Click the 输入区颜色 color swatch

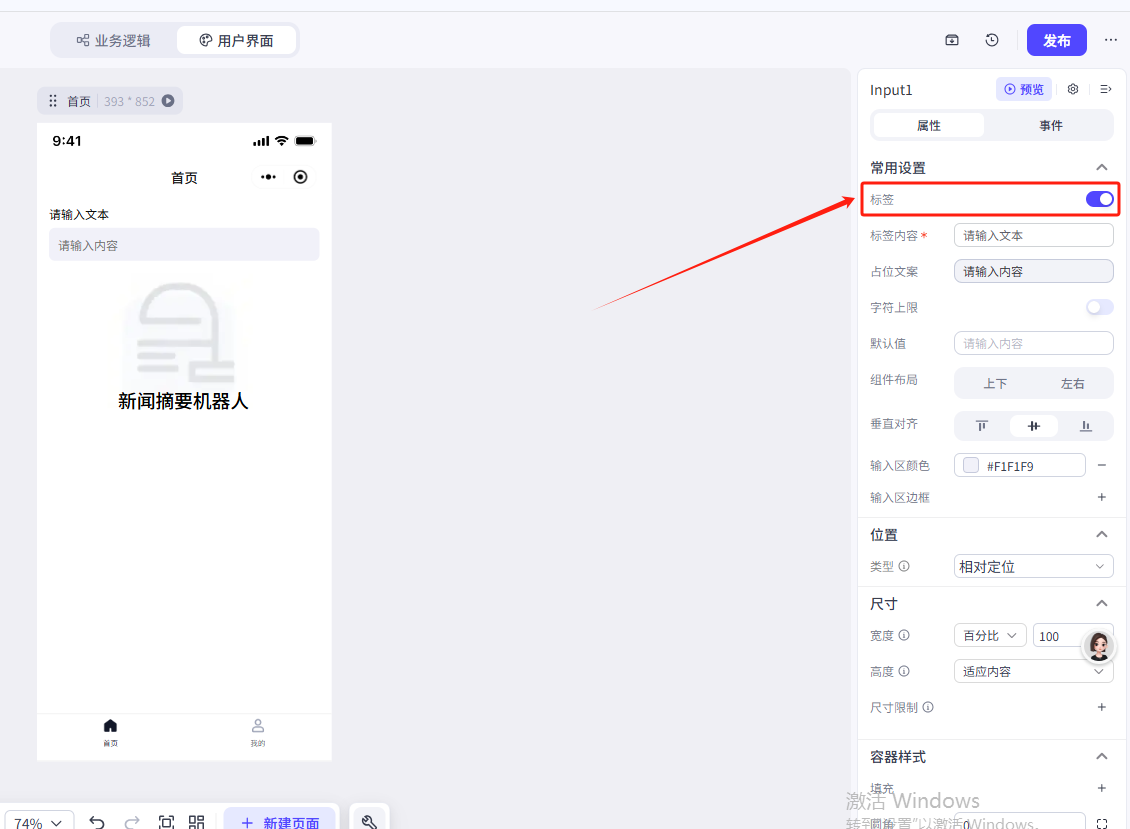click(x=971, y=465)
